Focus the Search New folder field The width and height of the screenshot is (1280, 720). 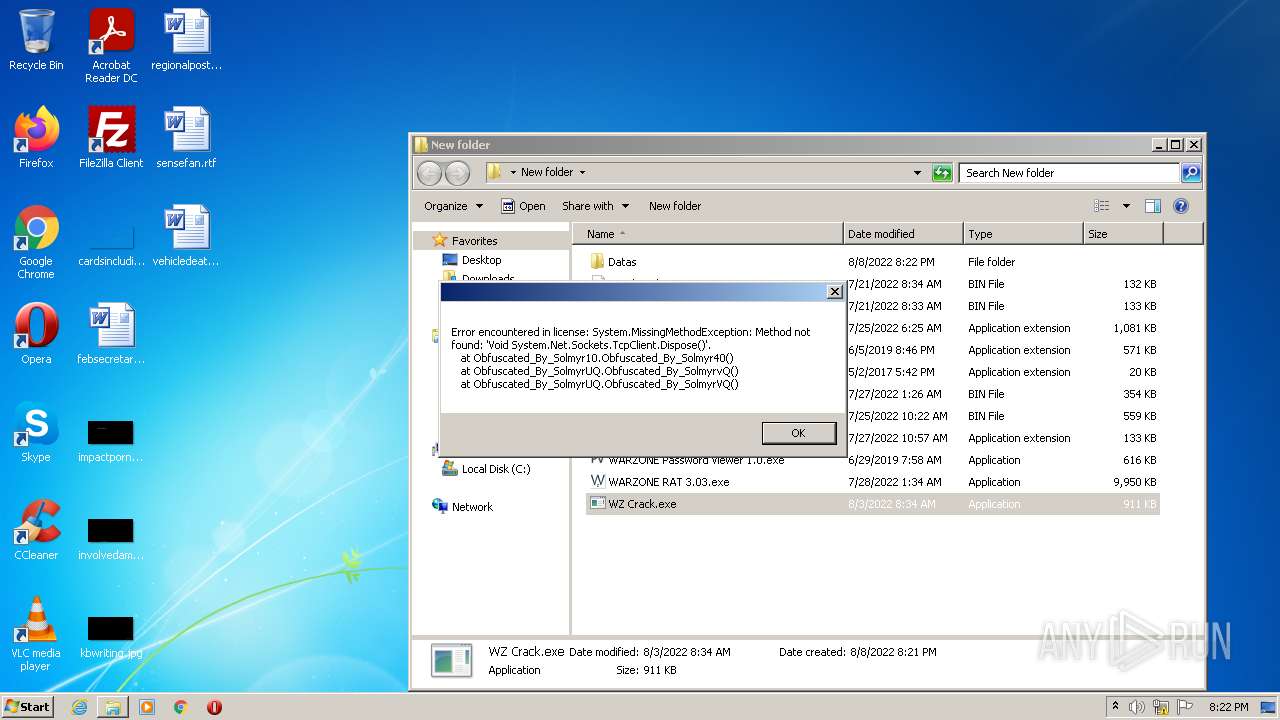click(1069, 173)
